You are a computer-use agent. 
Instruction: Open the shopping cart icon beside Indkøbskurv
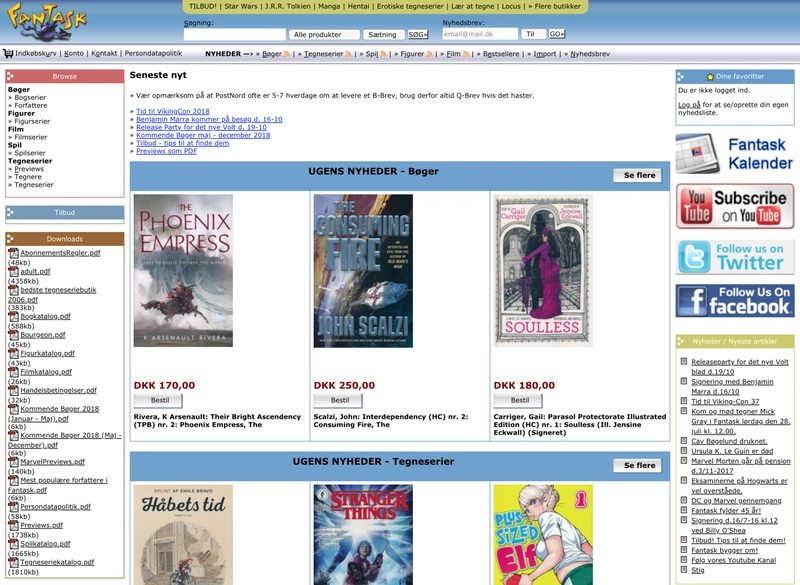8,54
